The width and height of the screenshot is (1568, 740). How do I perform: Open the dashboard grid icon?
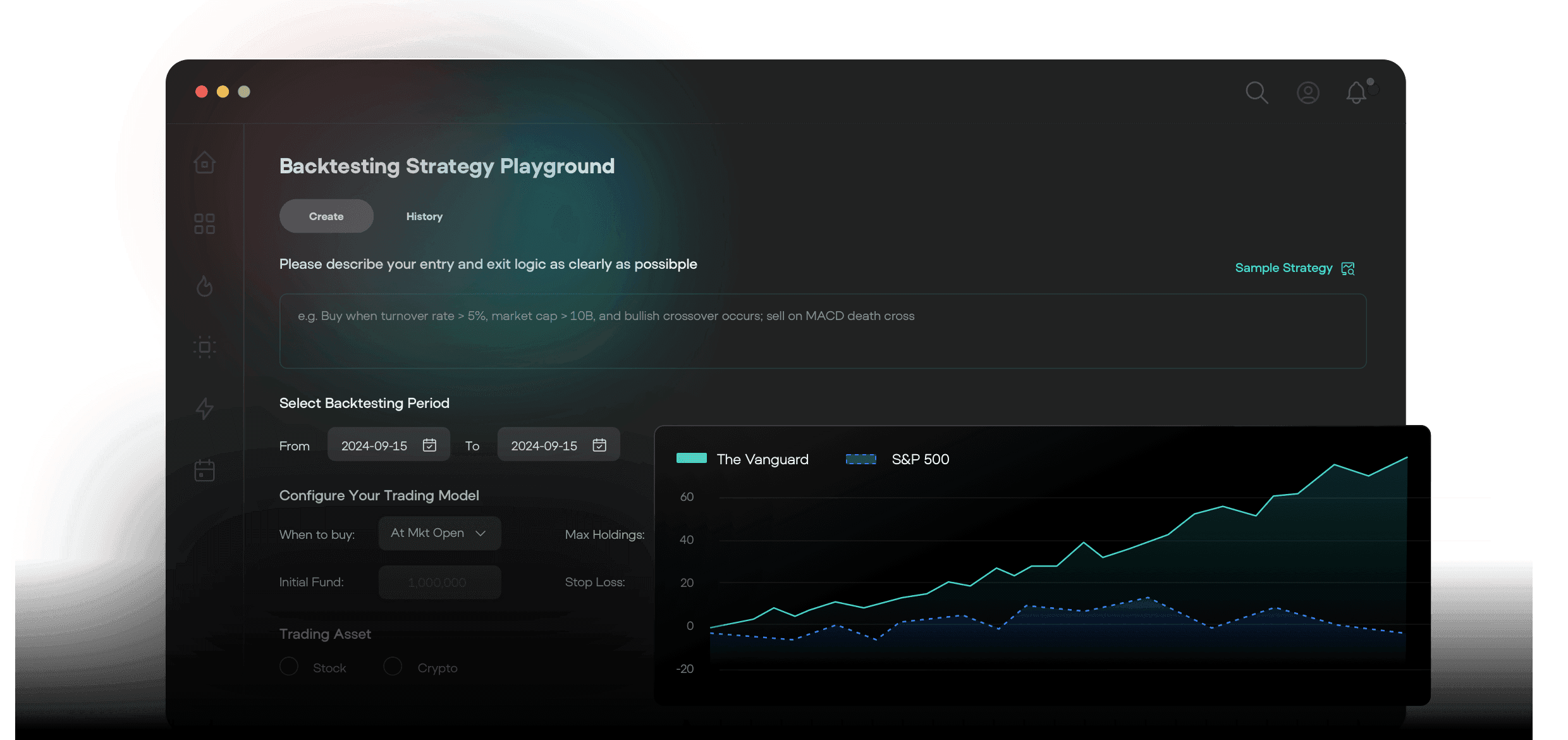(x=204, y=224)
